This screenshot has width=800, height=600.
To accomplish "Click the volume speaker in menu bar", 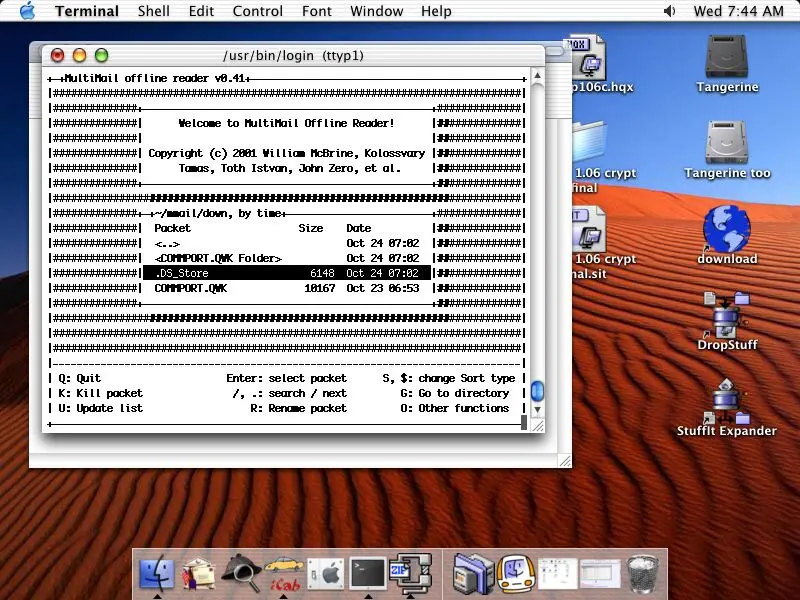I will point(670,11).
